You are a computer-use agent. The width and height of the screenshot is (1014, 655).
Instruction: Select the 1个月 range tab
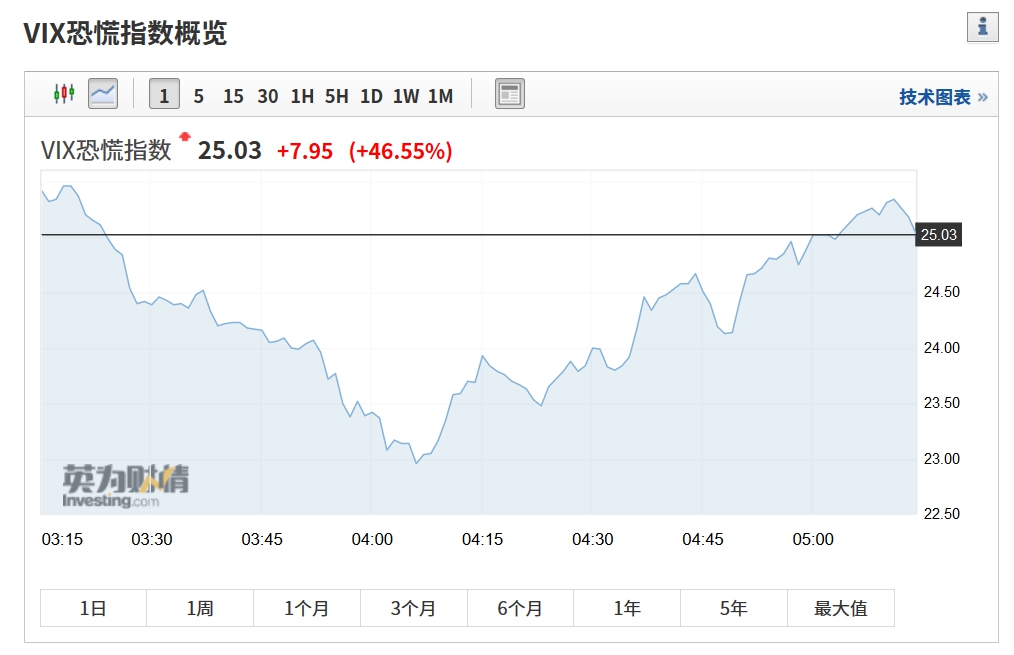coord(306,607)
